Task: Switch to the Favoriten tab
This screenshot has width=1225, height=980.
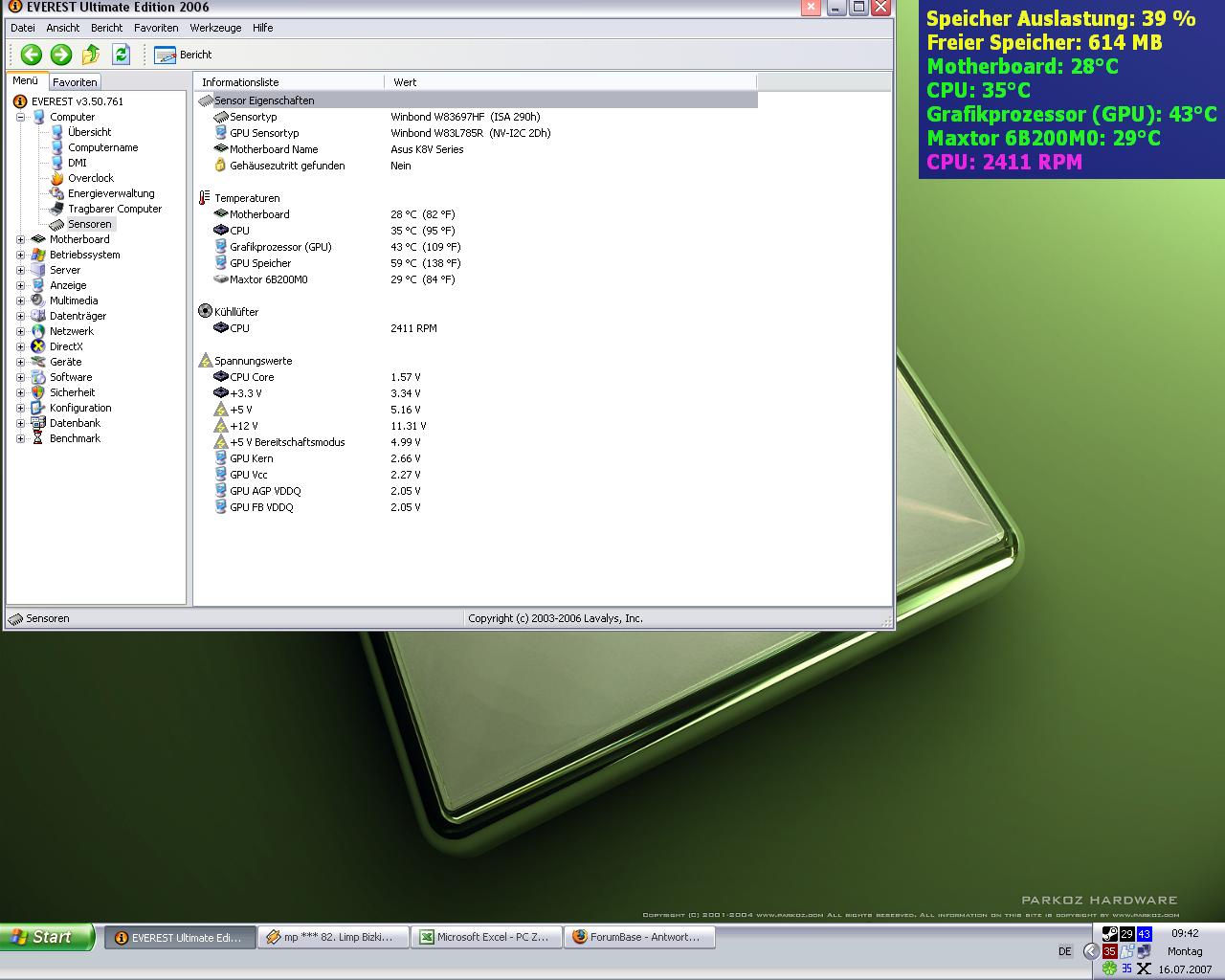Action: pyautogui.click(x=75, y=82)
